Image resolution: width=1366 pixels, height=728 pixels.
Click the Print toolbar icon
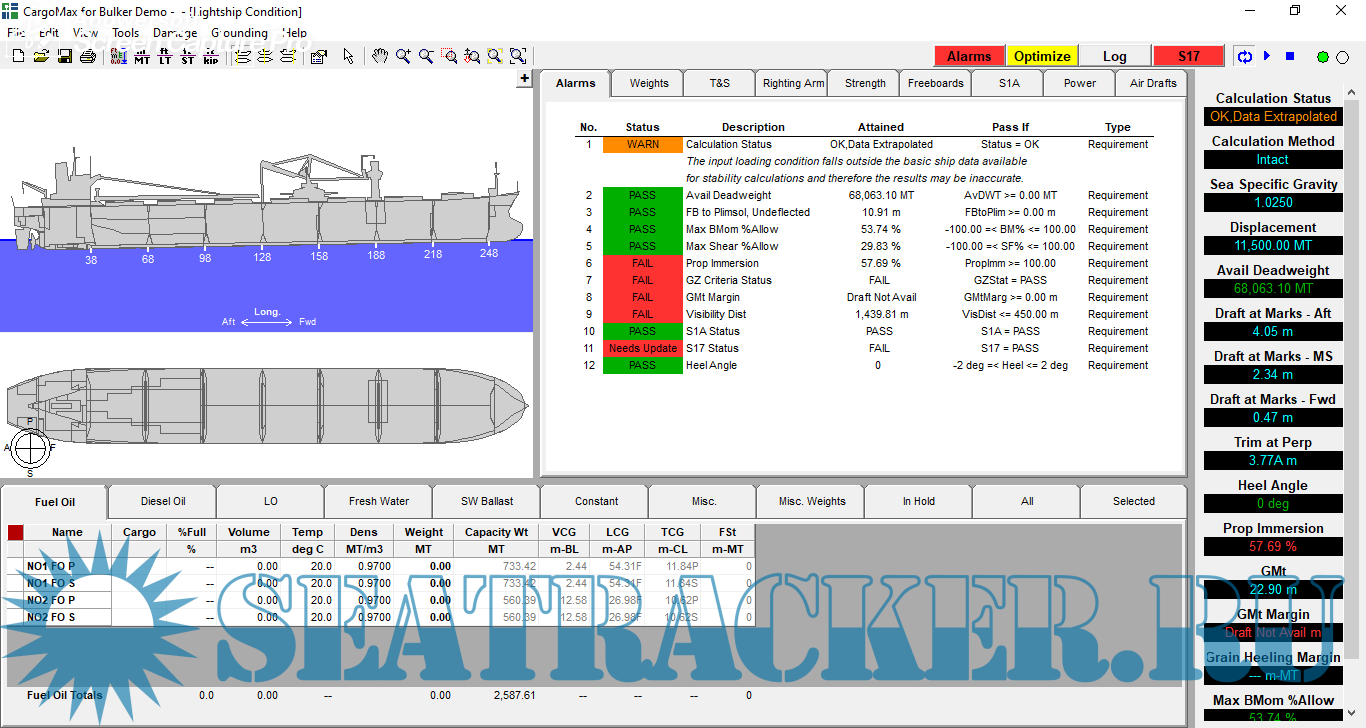coord(88,57)
